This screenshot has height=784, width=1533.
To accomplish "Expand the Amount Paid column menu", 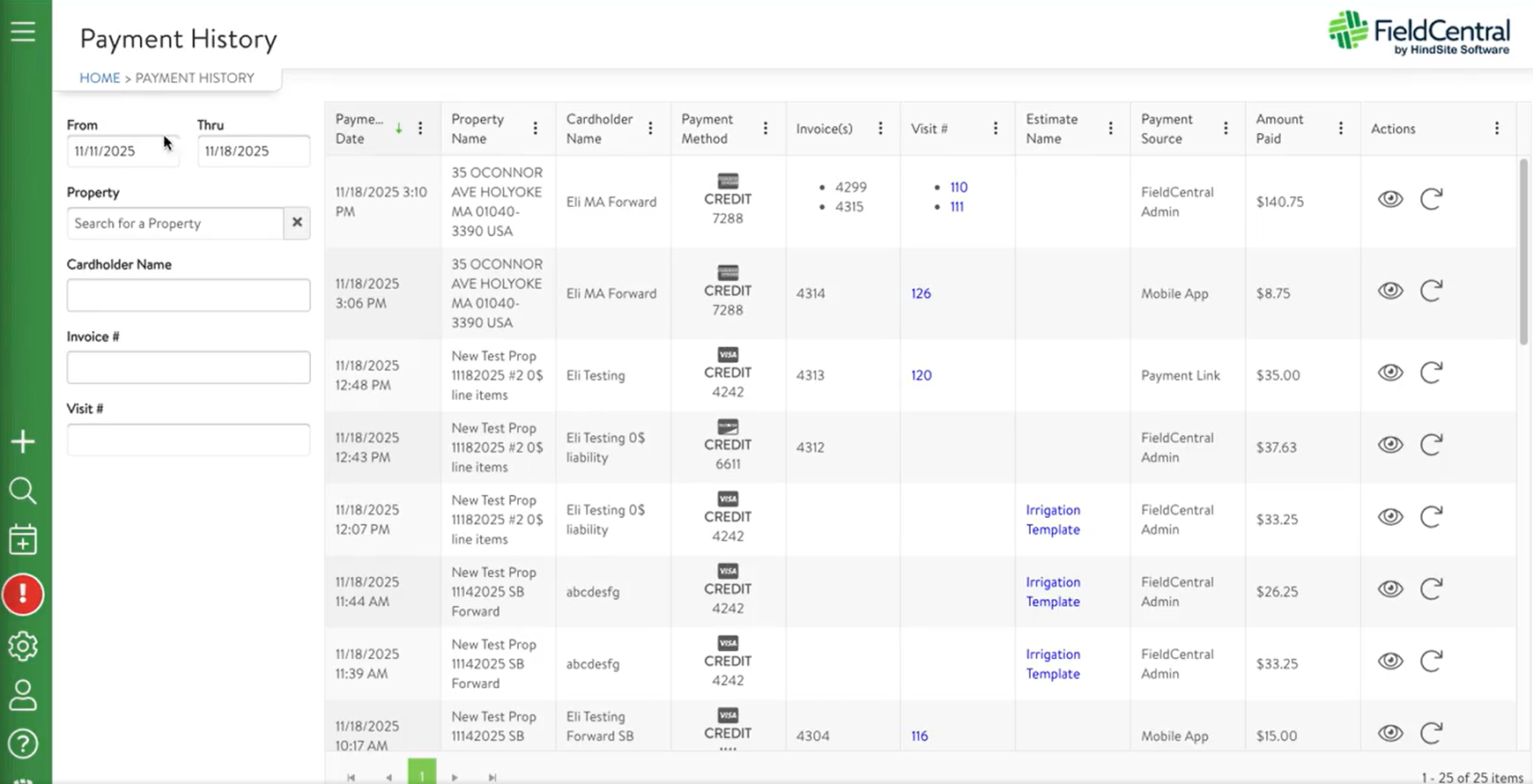I will pos(1340,129).
